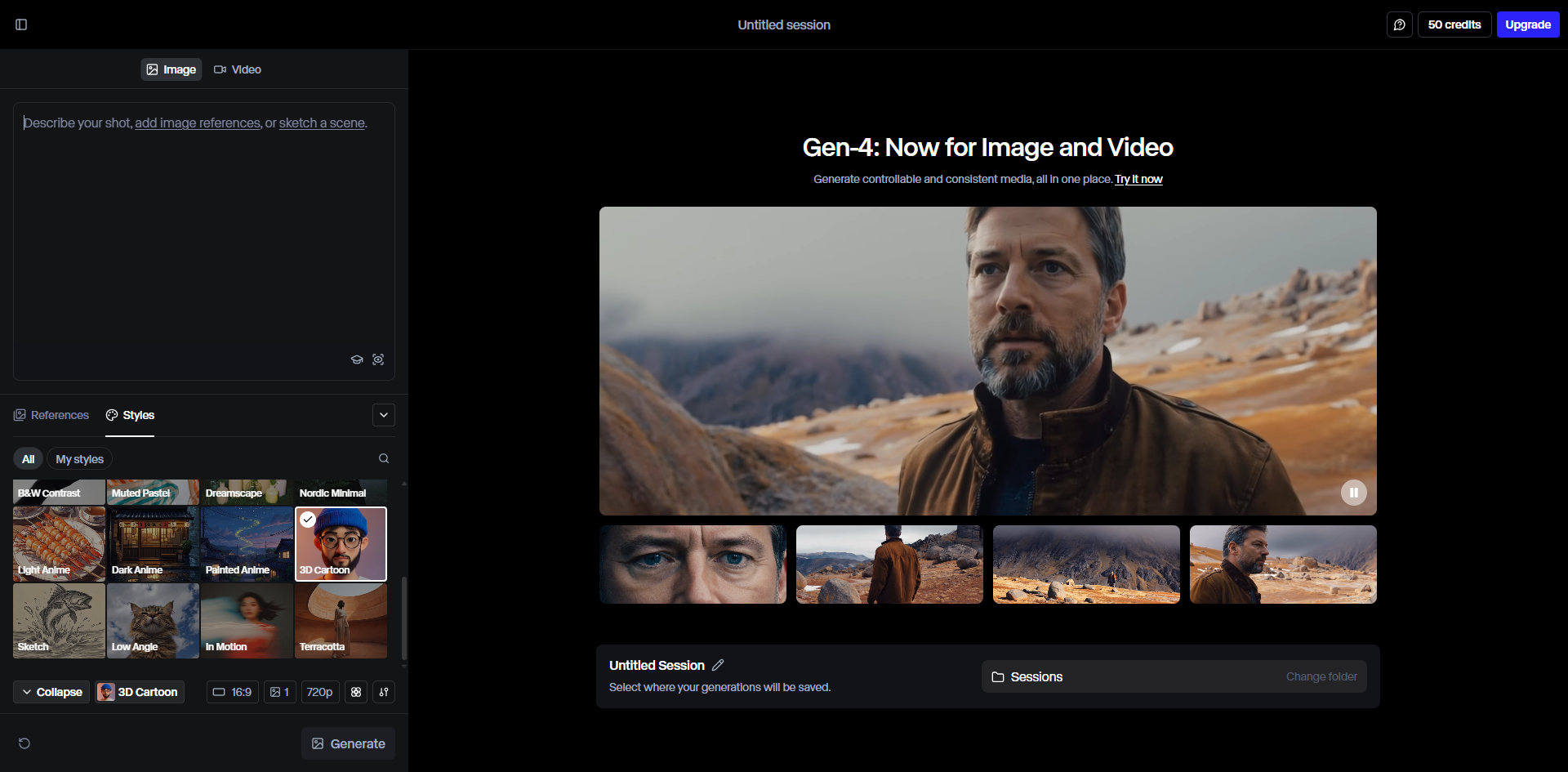This screenshot has width=1568, height=772.
Task: Choose the Light Anime style
Action: [59, 544]
